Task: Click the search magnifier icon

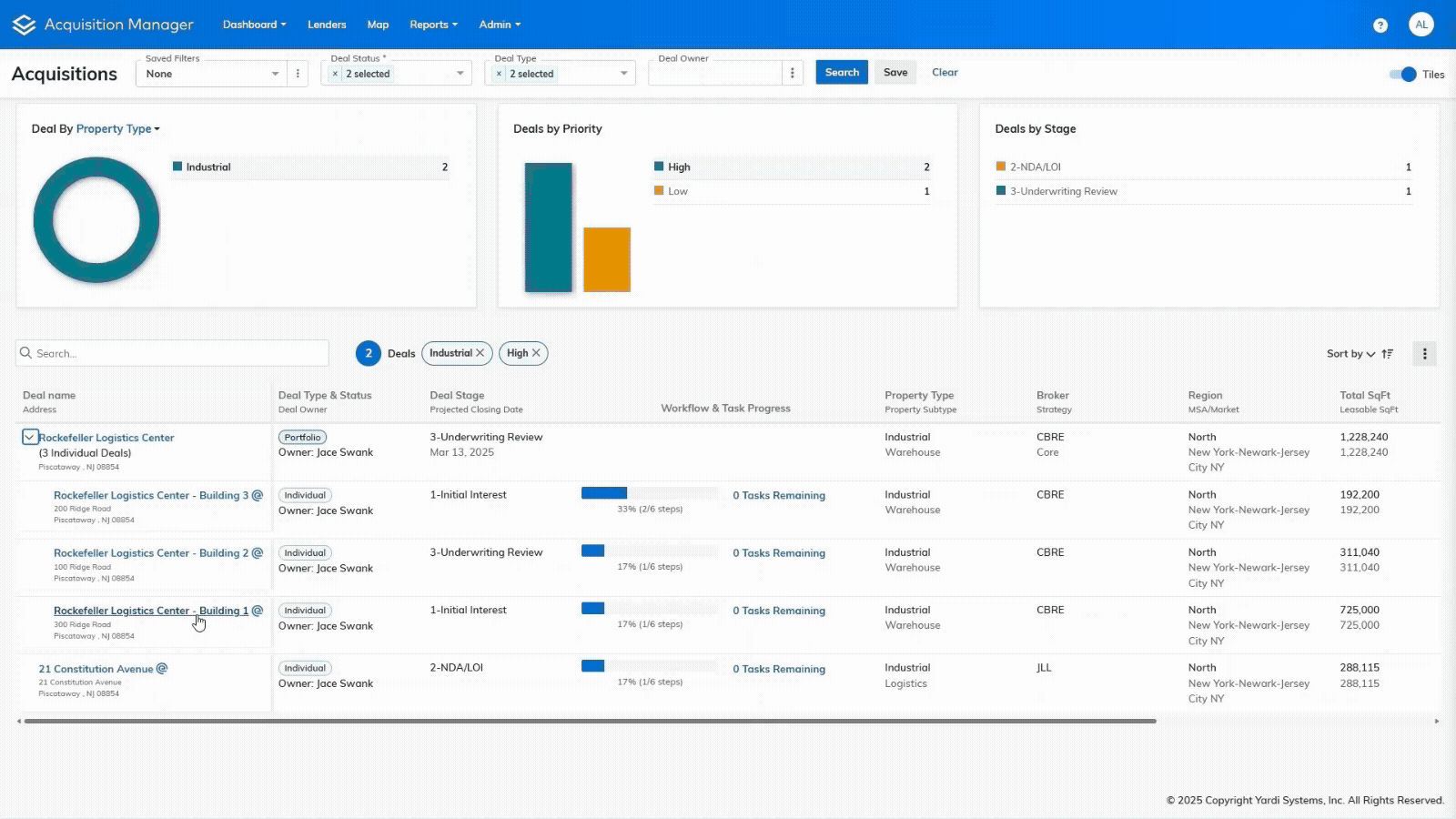Action: click(x=25, y=353)
